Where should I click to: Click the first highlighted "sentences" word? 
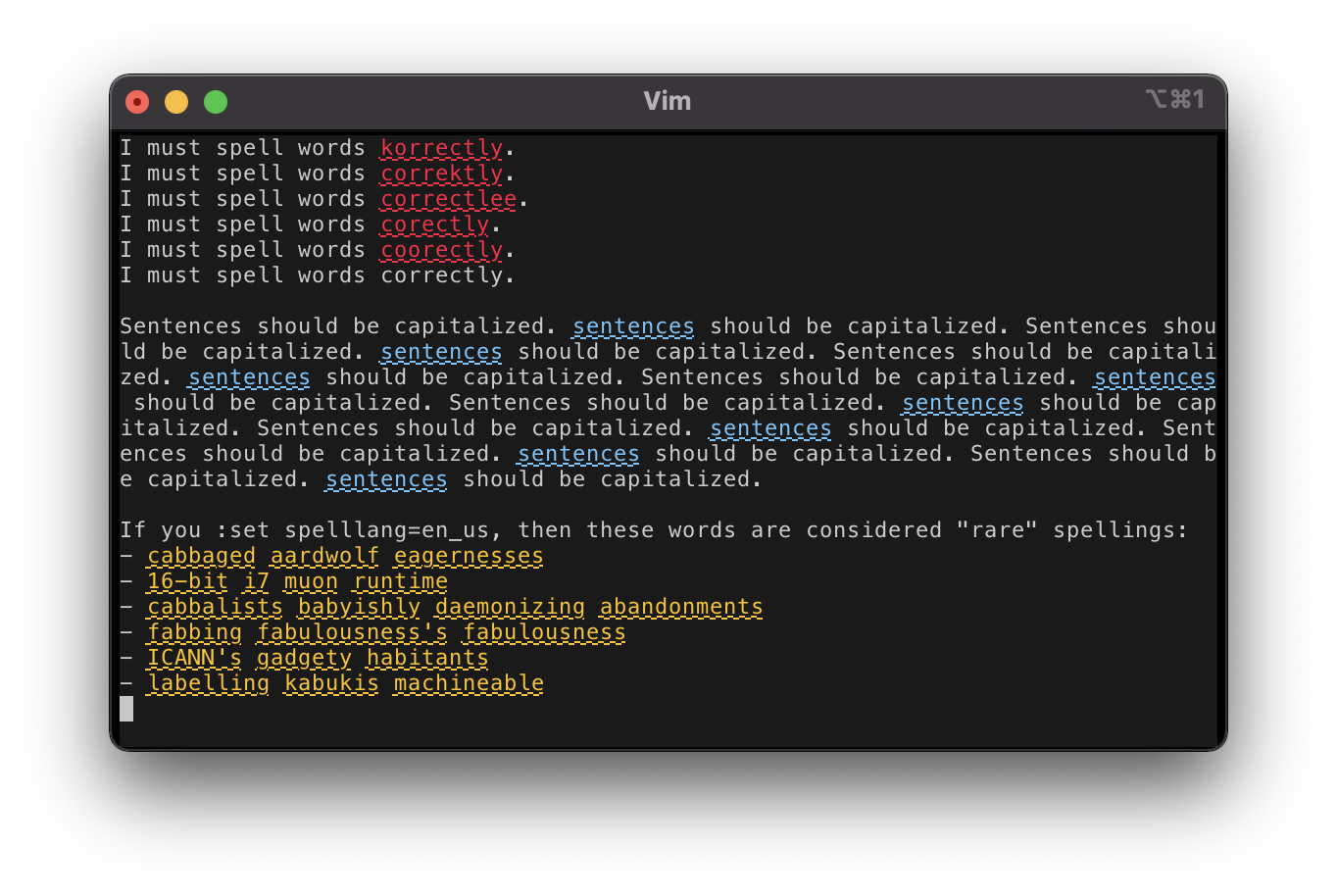click(632, 325)
